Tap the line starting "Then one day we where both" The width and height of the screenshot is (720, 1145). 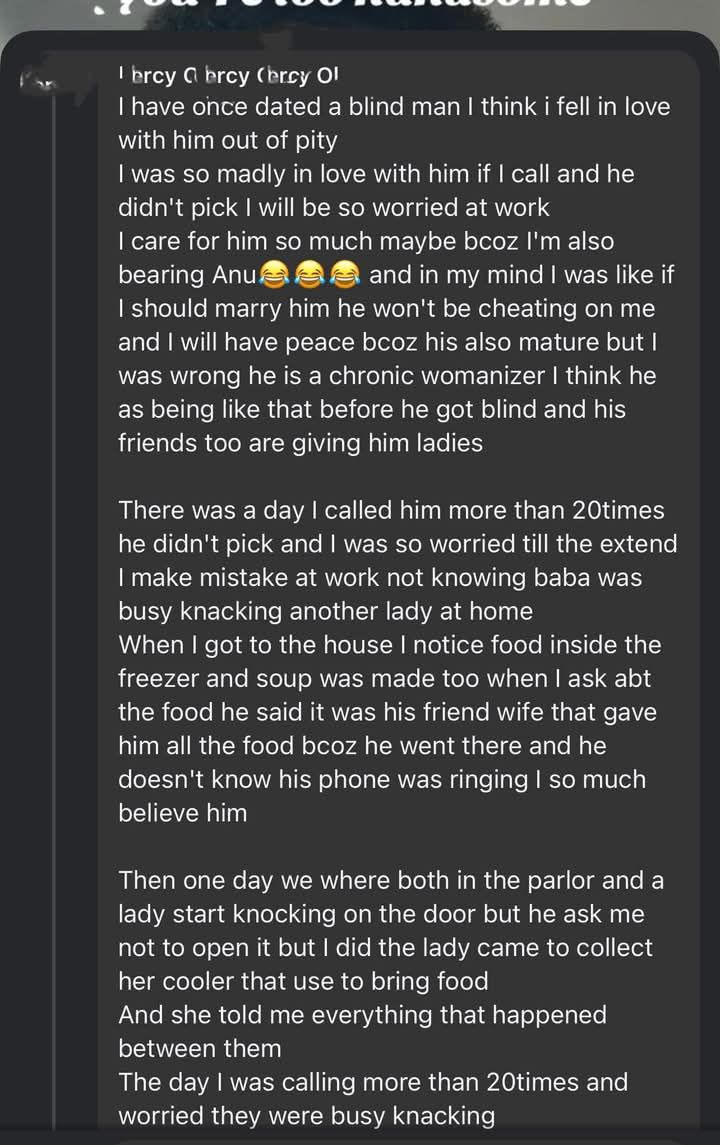click(x=391, y=880)
